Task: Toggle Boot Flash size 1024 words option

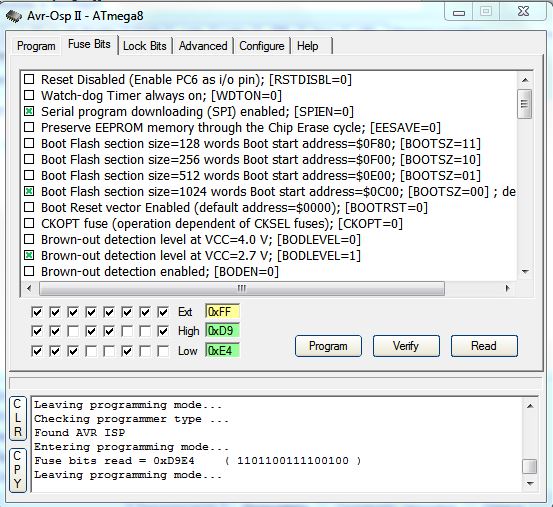Action: pos(29,191)
